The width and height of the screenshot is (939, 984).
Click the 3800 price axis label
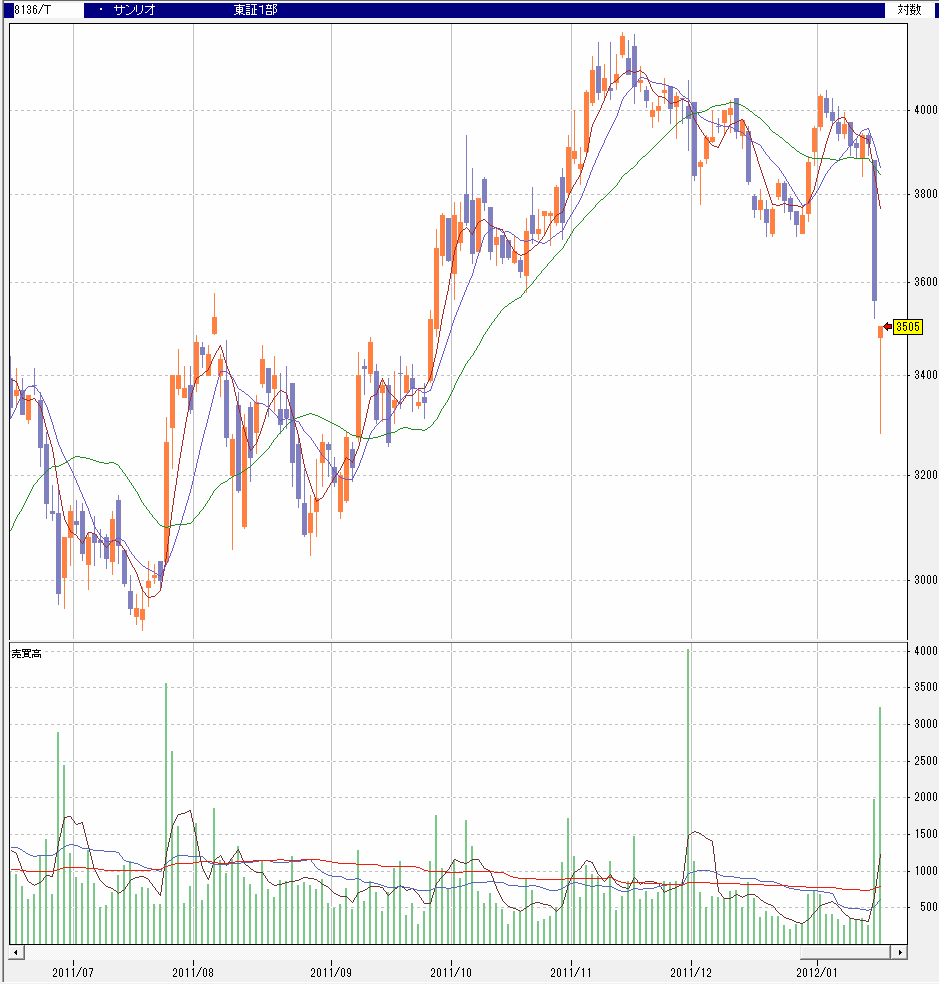tap(925, 194)
